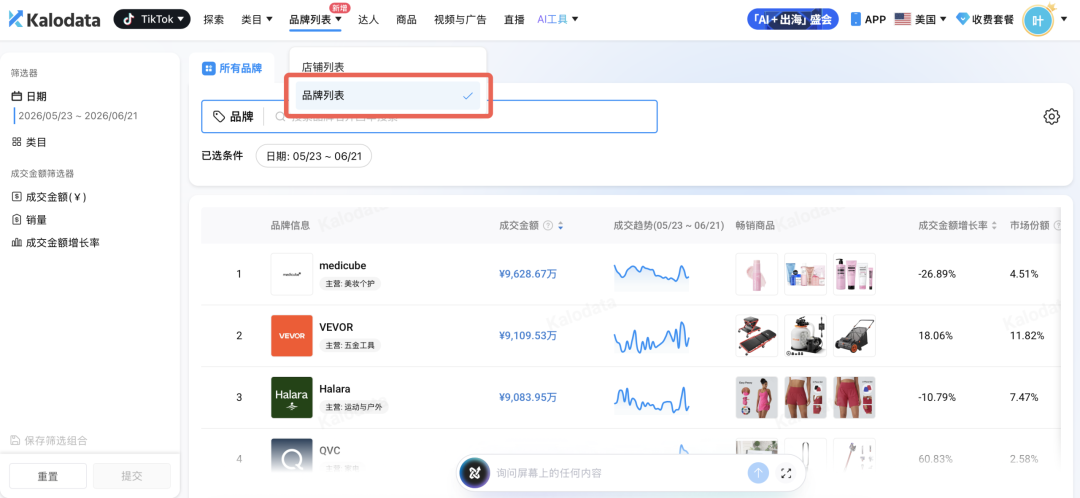Open VEVOR's lawn mower product thumbnail

point(854,335)
